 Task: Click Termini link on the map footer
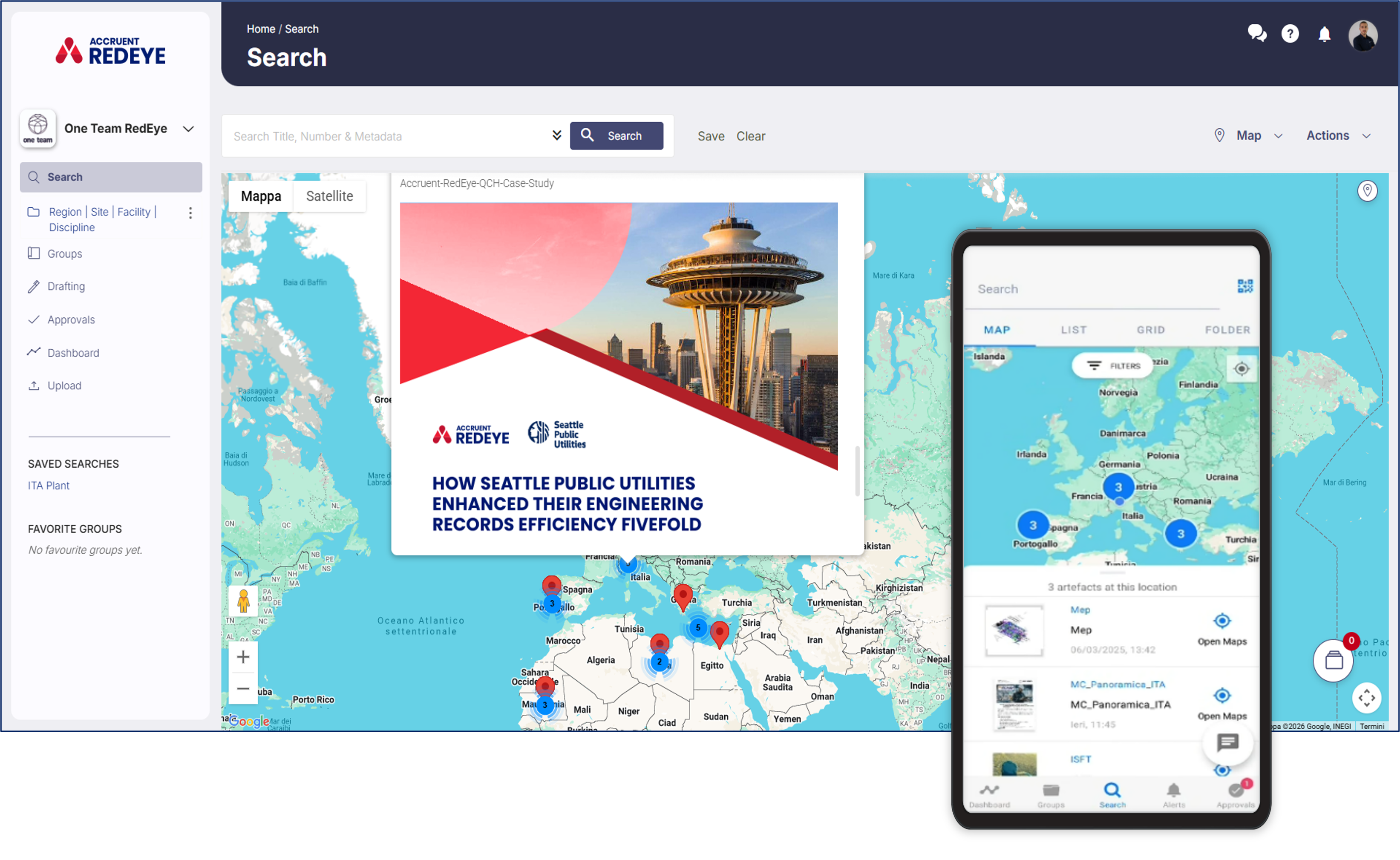1371,726
